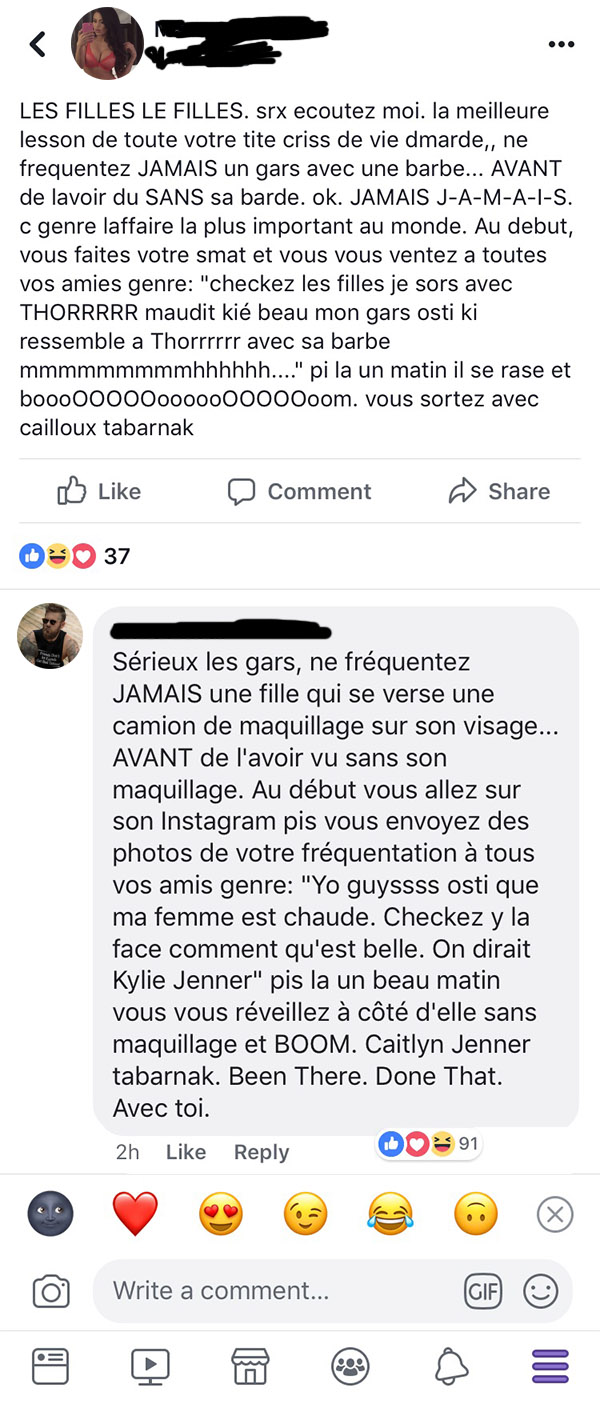Viewport: 600px width, 1406px height.
Task: Tap the Comment button under the post
Action: [299, 491]
